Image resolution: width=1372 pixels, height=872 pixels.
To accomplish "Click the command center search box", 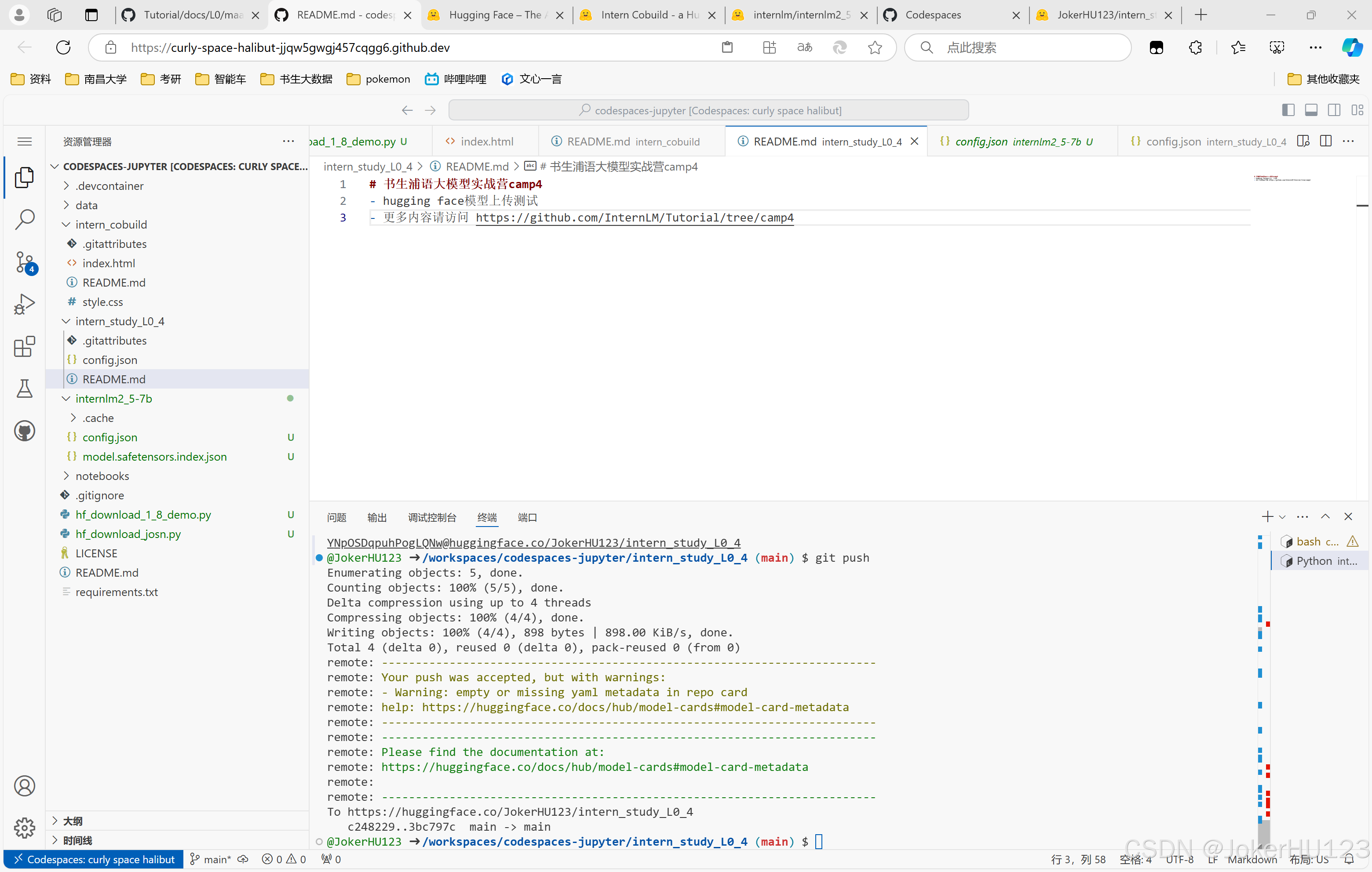I will [x=708, y=110].
